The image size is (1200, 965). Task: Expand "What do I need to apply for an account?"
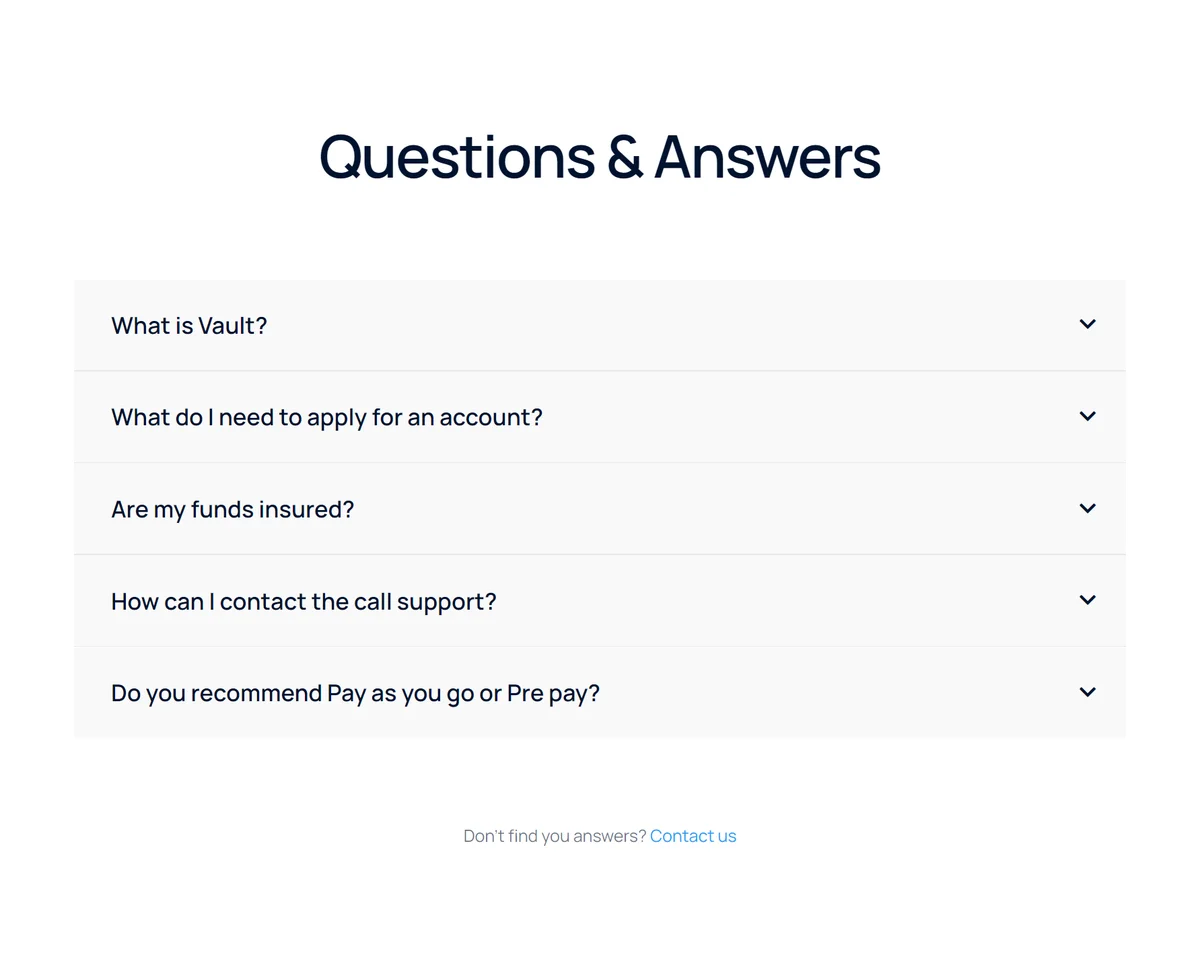pyautogui.click(x=327, y=418)
